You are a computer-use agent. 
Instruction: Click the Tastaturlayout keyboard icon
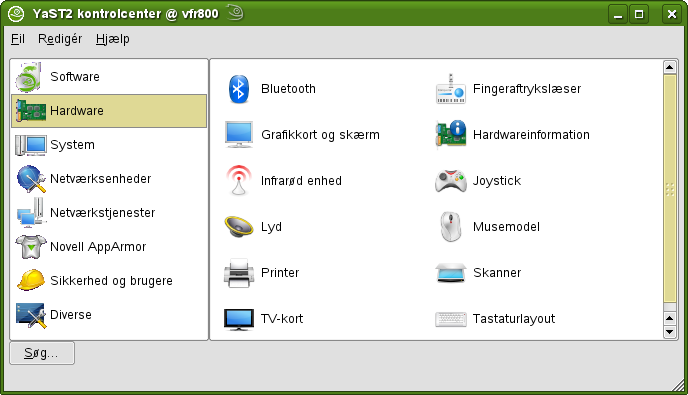[451, 319]
